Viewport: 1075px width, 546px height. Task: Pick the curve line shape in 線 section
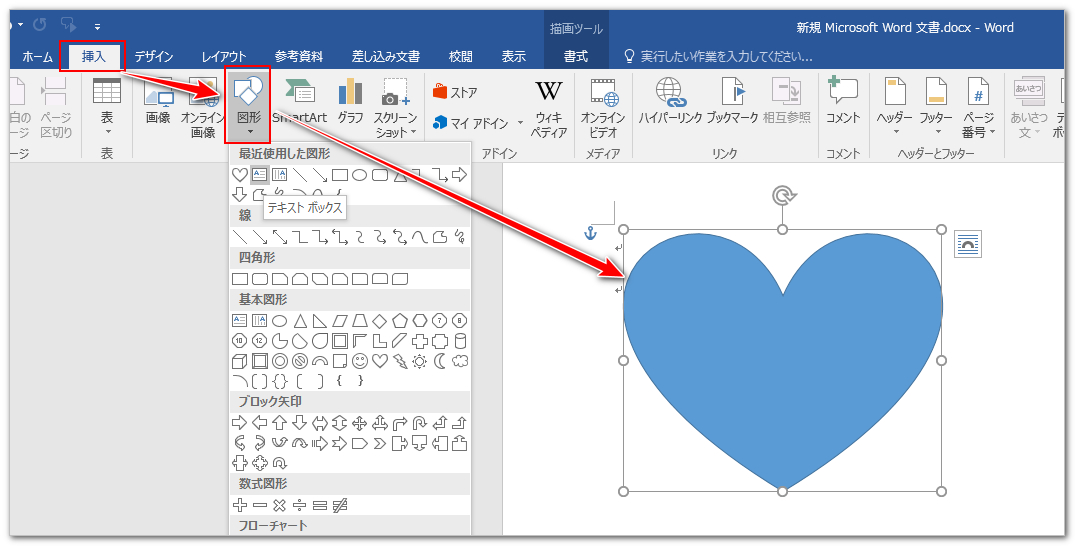[420, 237]
